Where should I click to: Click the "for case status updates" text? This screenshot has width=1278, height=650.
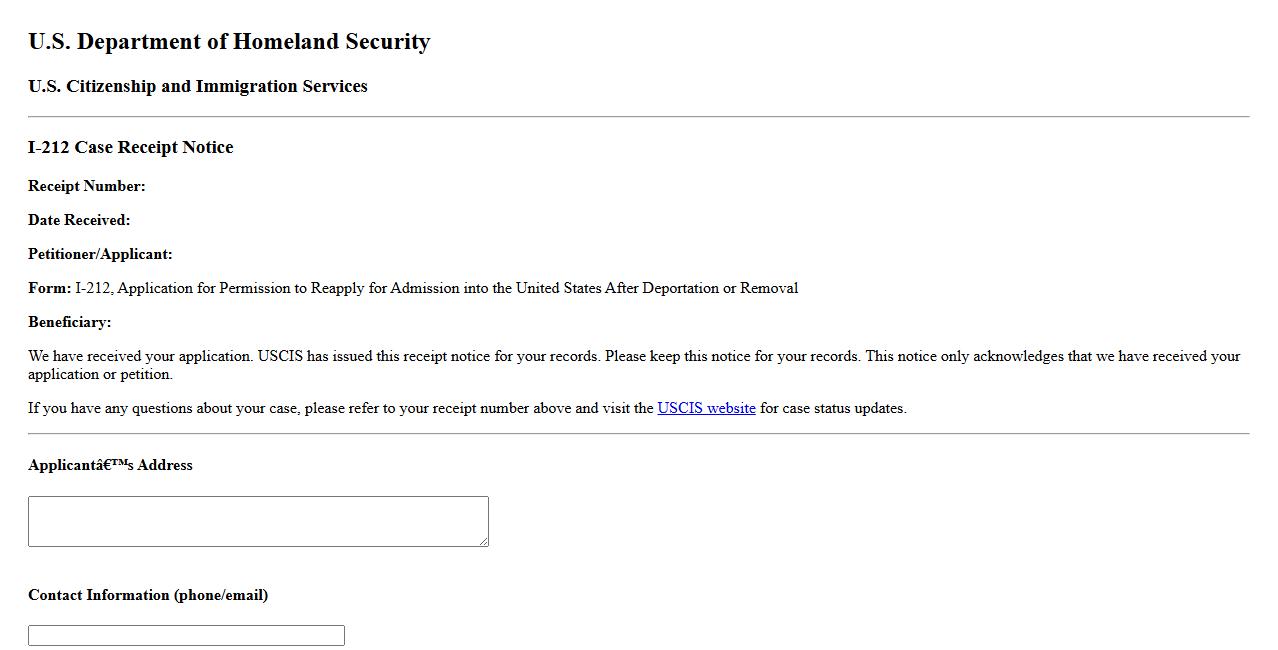(x=833, y=408)
